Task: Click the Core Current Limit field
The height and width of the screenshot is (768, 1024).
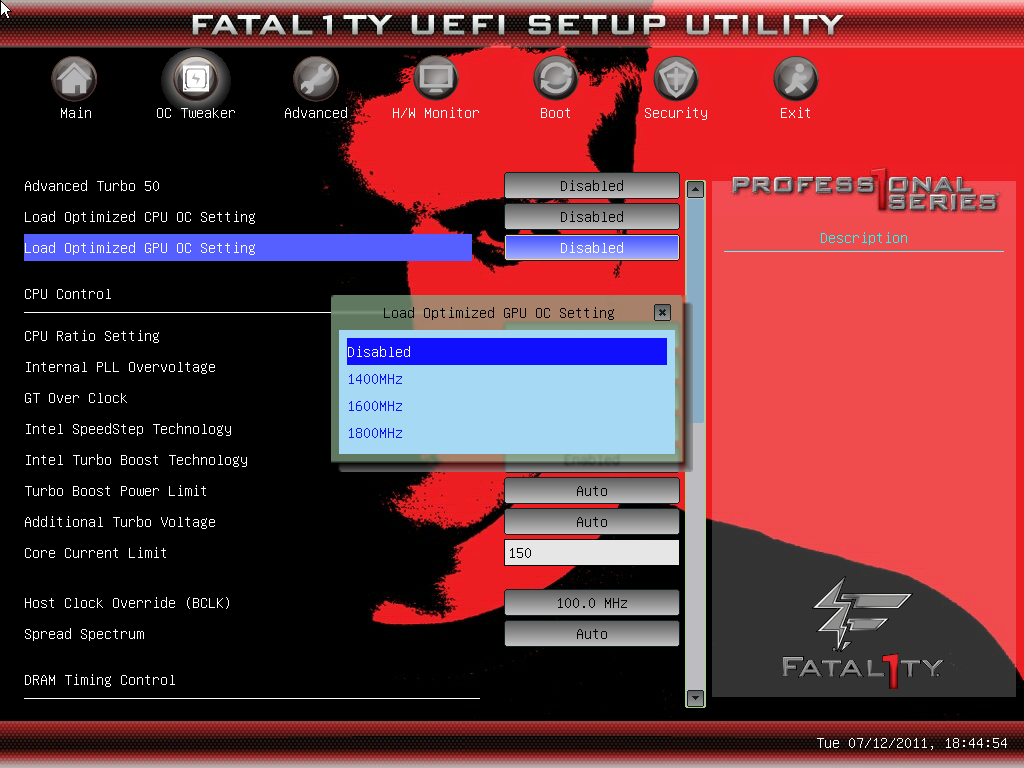Action: click(591, 553)
